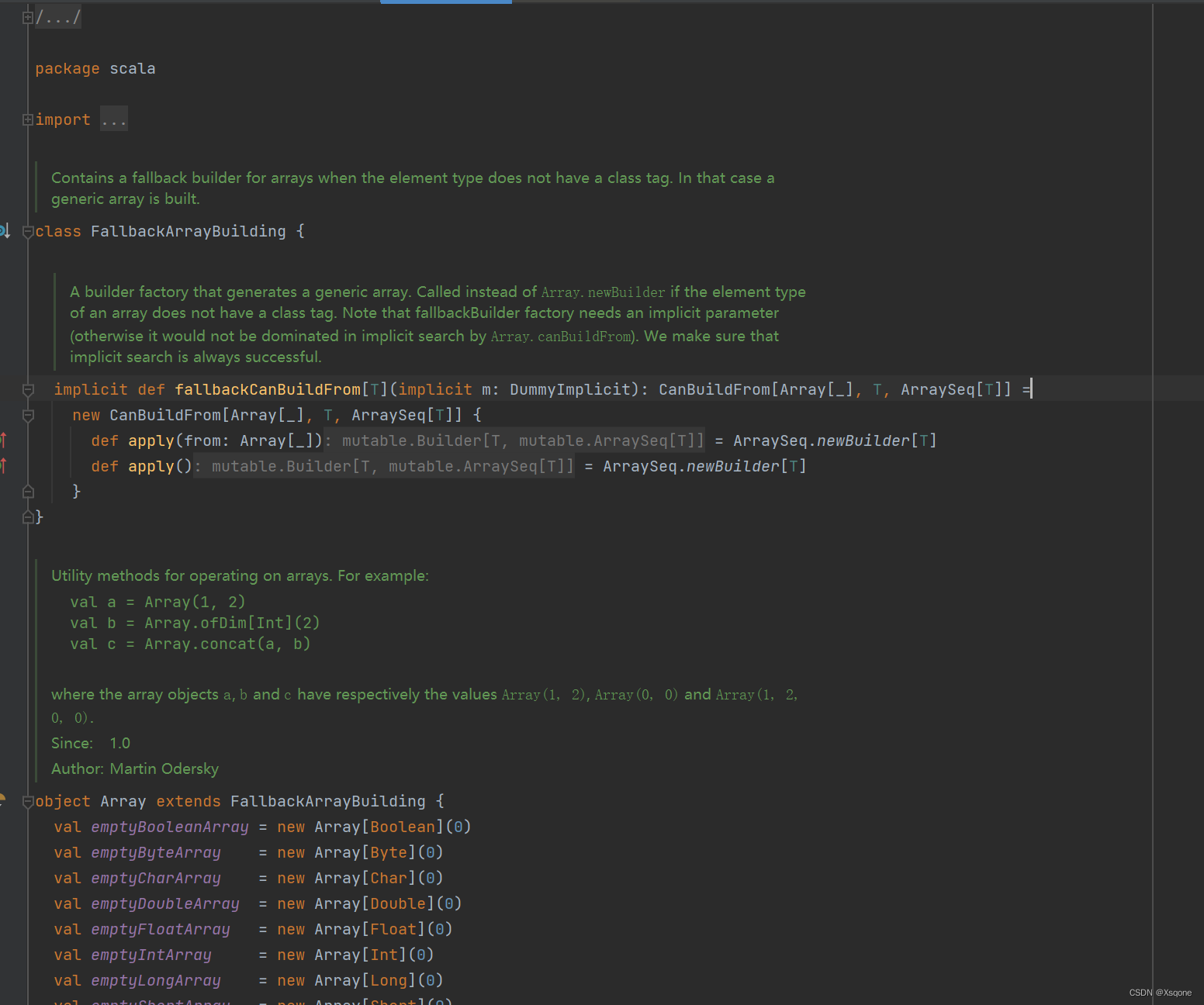Click FallbackArrayBuilding after the extends keyword

coord(328,801)
